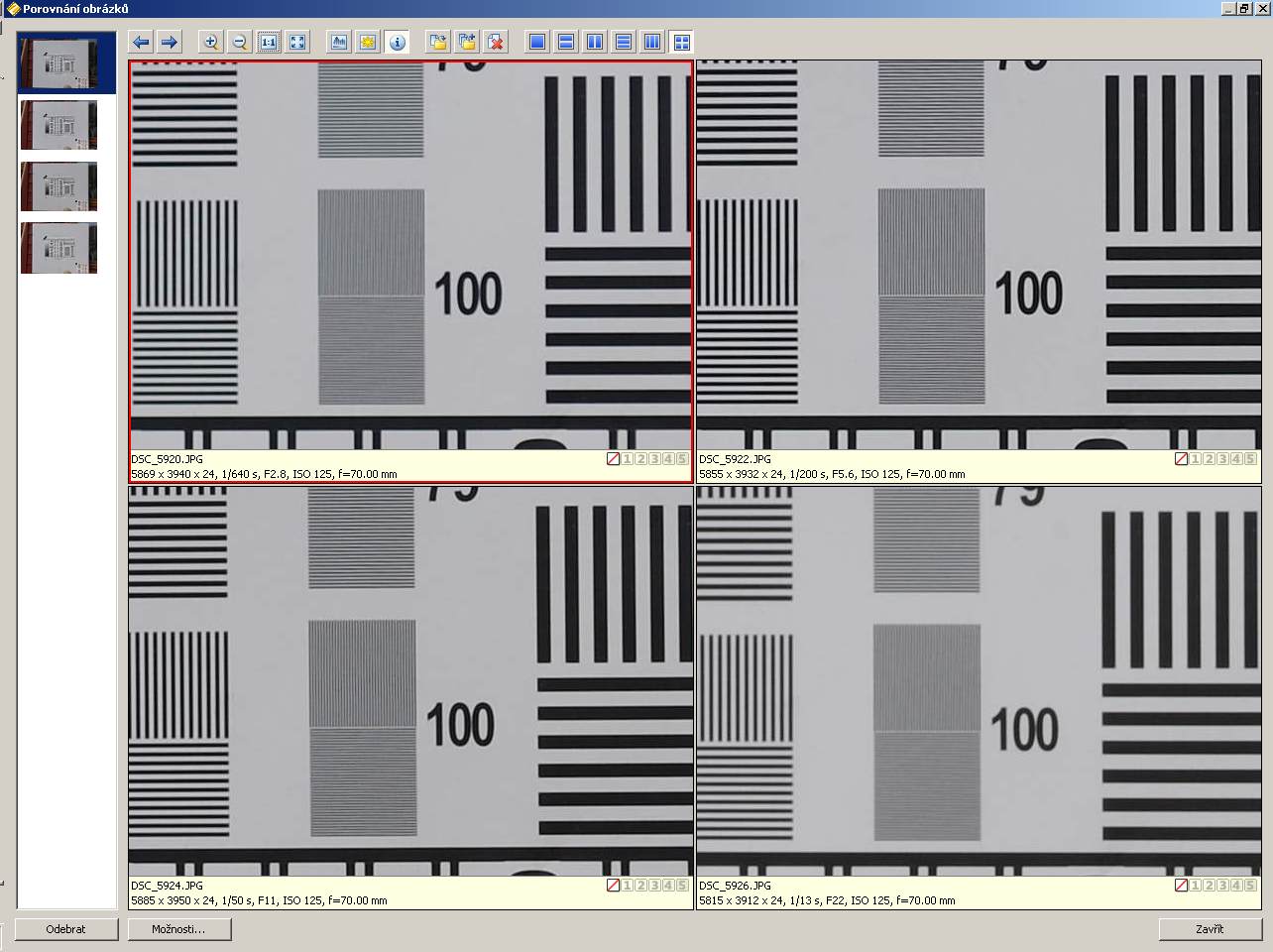The width and height of the screenshot is (1273, 952).
Task: Fit images to window icon
Action: click(x=297, y=43)
